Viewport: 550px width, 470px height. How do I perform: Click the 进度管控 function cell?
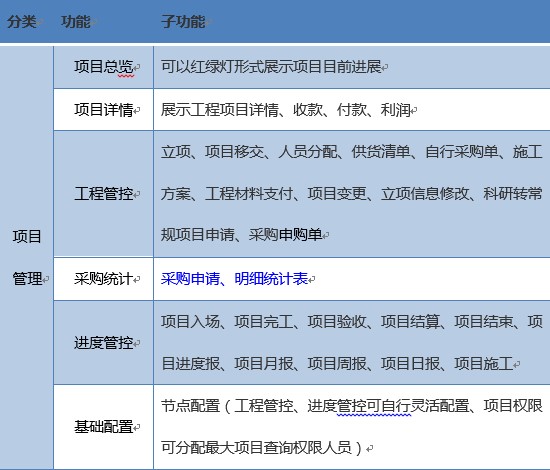(x=104, y=343)
